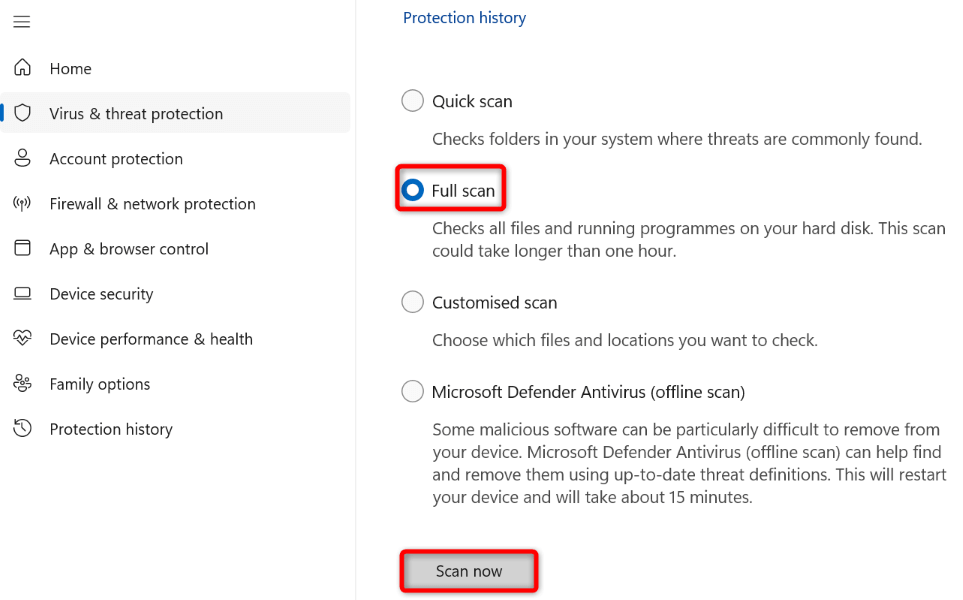Click the Account protection person icon
The height and width of the screenshot is (600, 963).
coord(22,158)
